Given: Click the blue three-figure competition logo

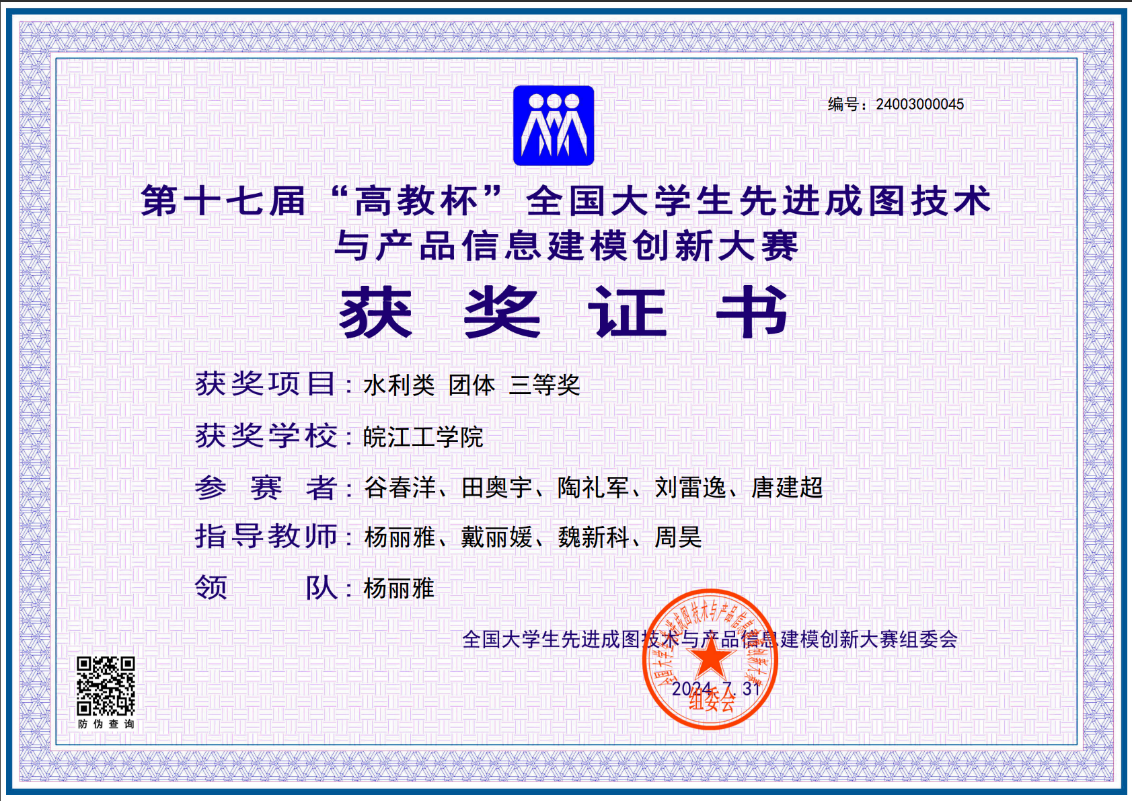Looking at the screenshot, I should coord(553,125).
